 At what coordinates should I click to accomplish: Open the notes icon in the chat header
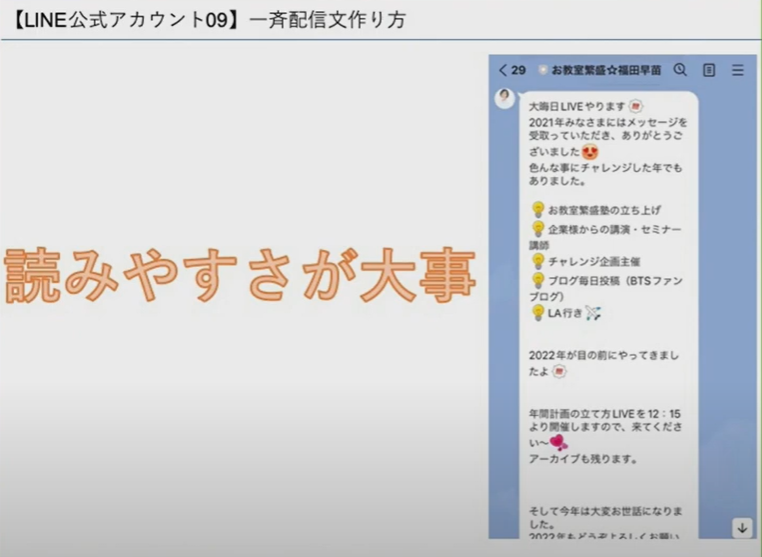pos(709,70)
